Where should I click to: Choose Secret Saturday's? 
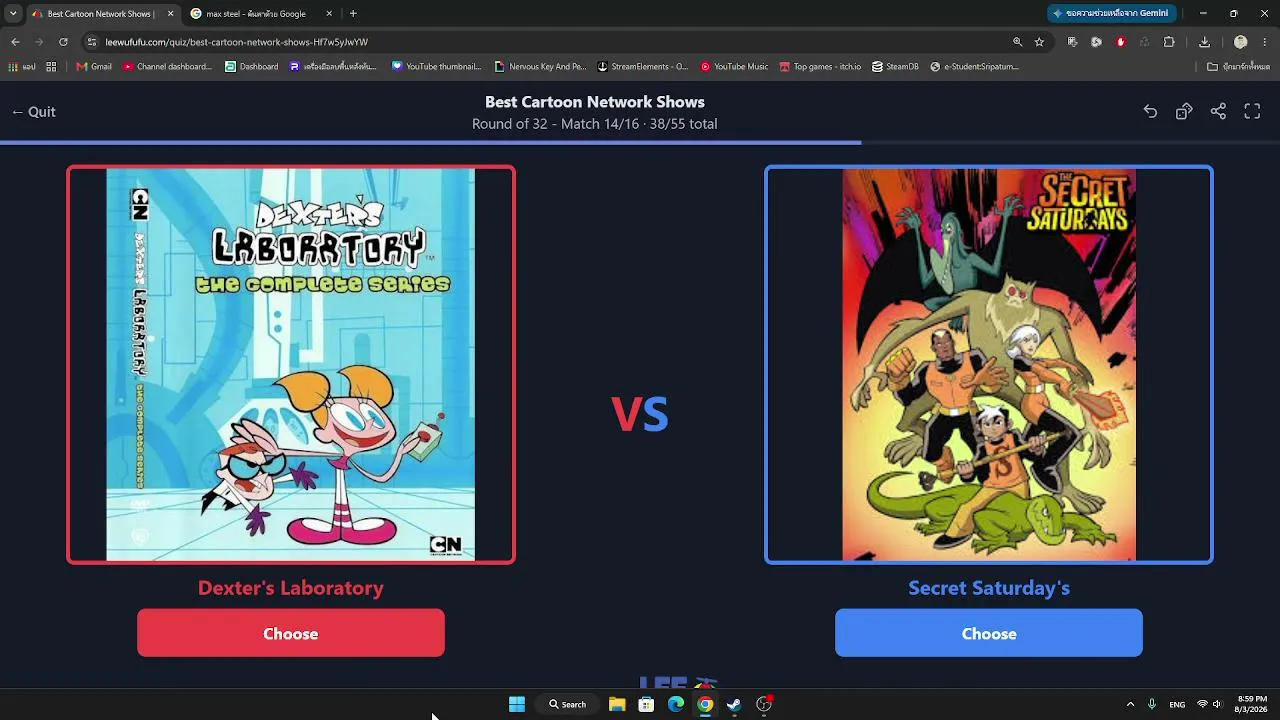pyautogui.click(x=989, y=633)
